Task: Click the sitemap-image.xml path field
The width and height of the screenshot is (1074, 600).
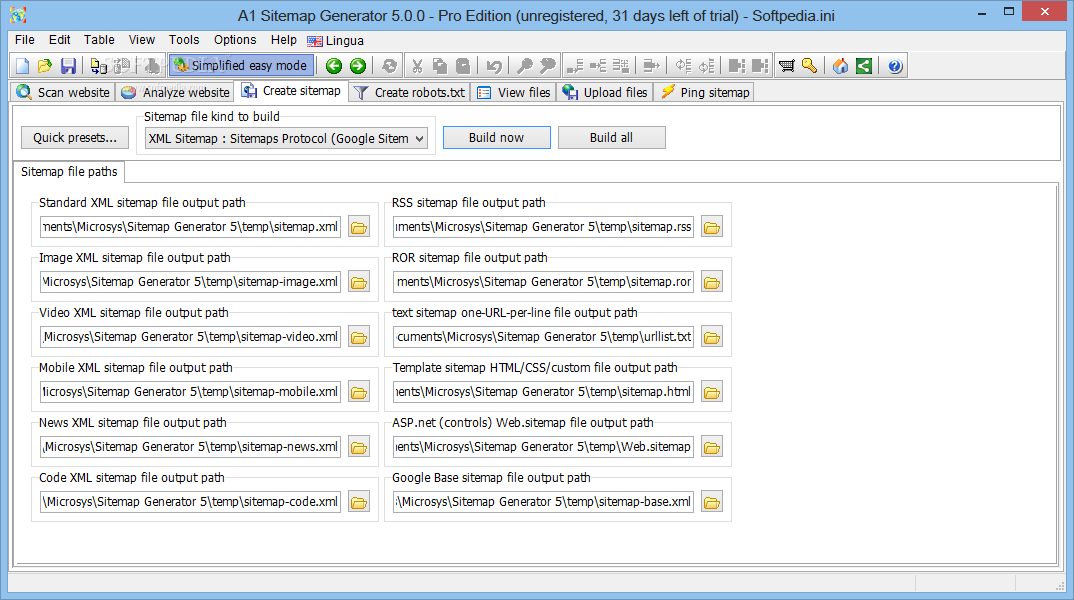Action: (x=190, y=282)
